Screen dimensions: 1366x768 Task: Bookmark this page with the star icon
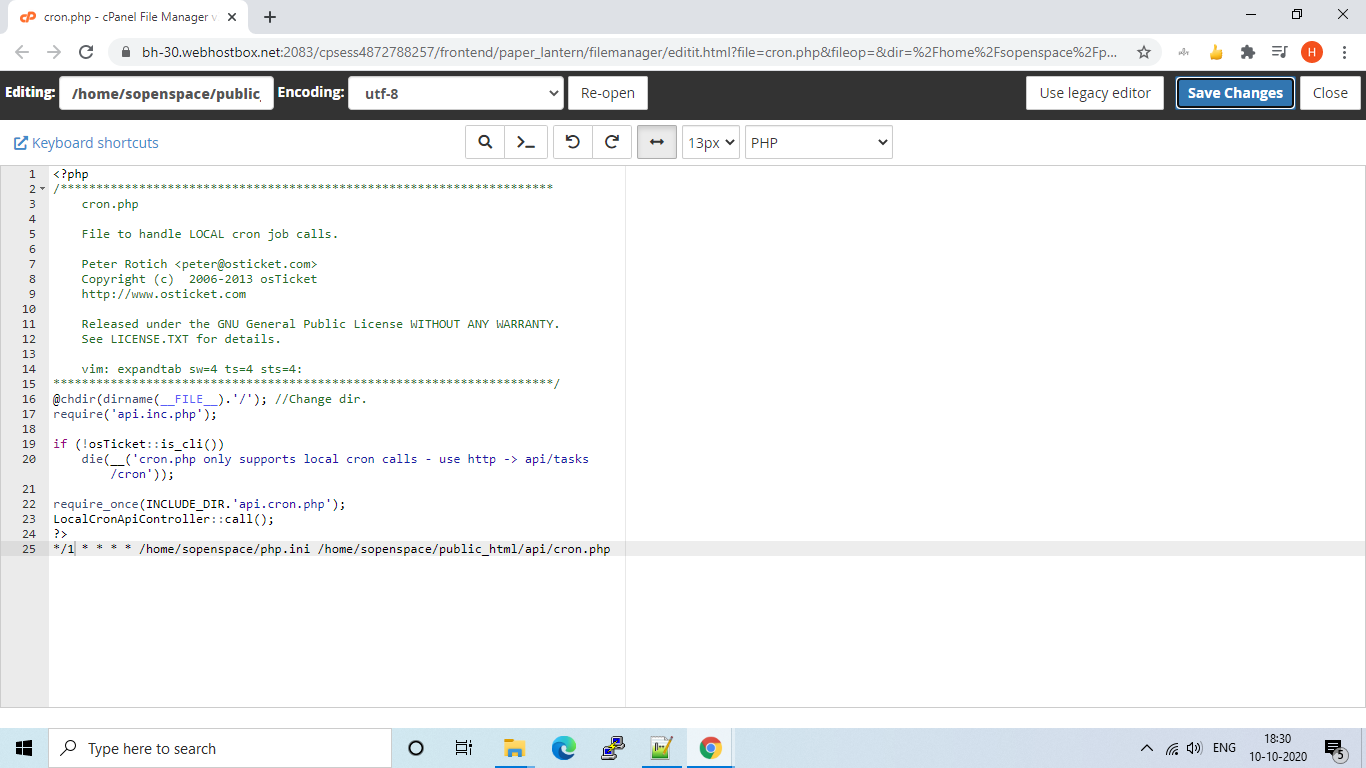pyautogui.click(x=1144, y=52)
